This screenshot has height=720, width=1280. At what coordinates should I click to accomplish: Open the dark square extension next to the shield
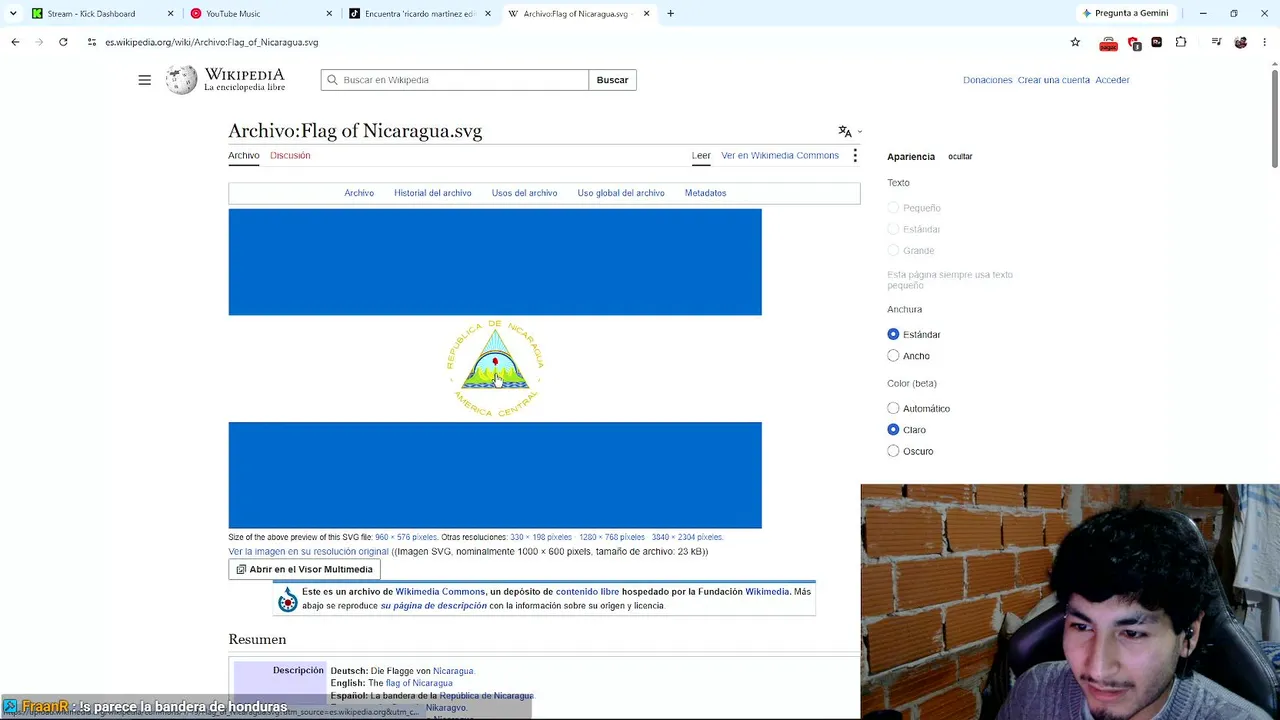click(1157, 42)
